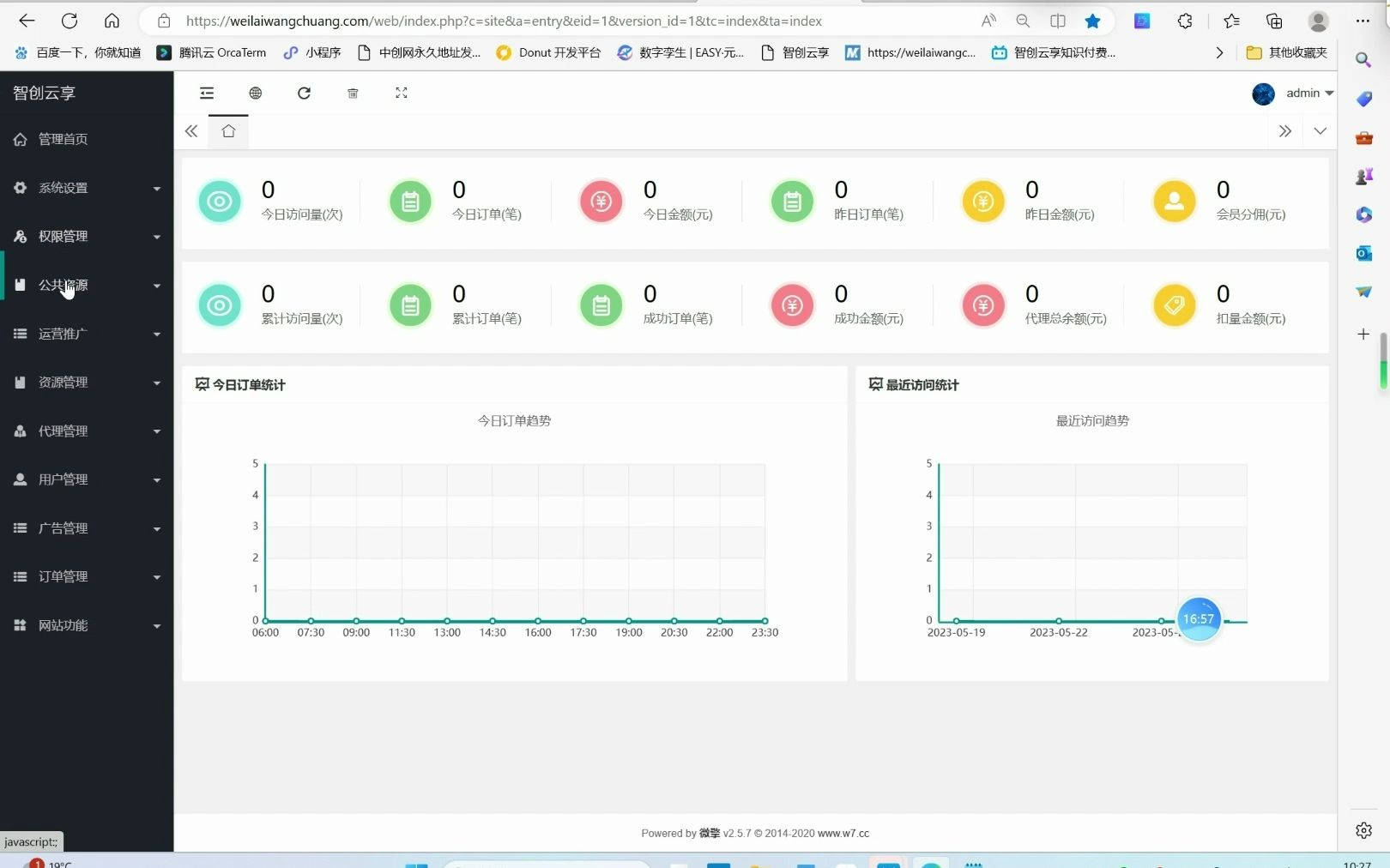Click the 今日访问量 eye icon
The height and width of the screenshot is (868, 1390).
coord(220,202)
